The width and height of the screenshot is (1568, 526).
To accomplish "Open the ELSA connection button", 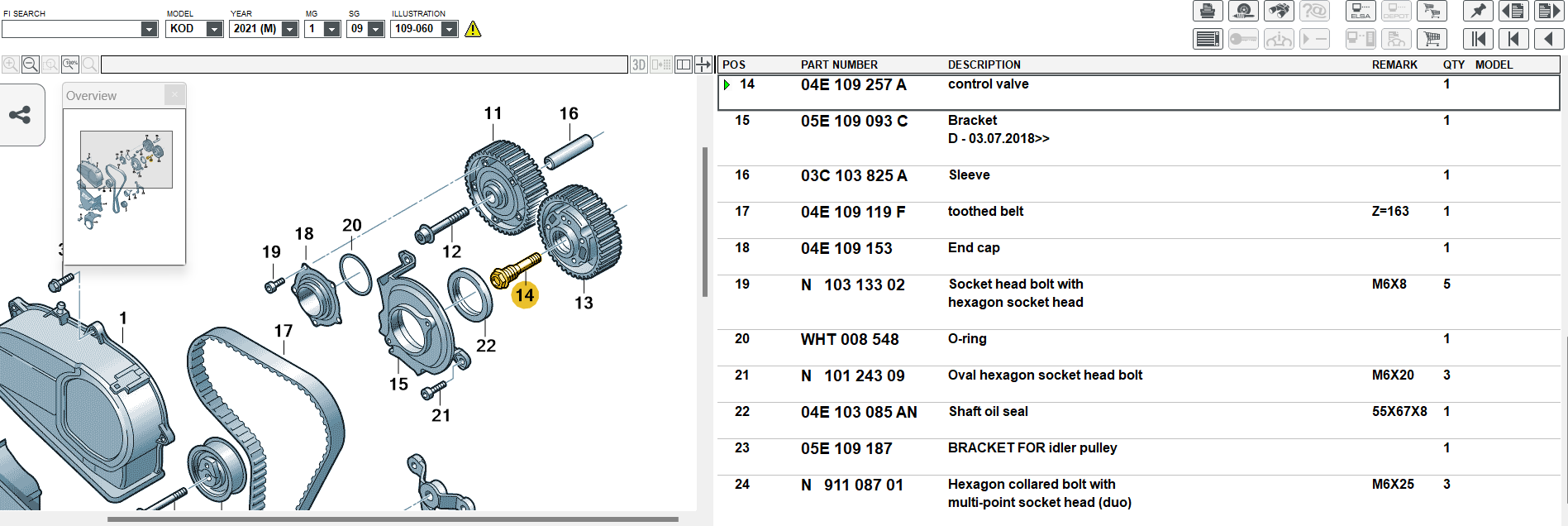I will [1361, 11].
